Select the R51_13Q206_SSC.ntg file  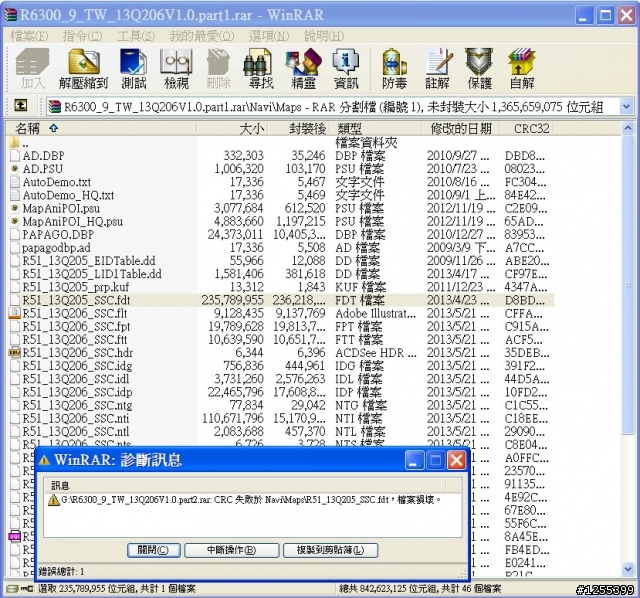[x=77, y=405]
